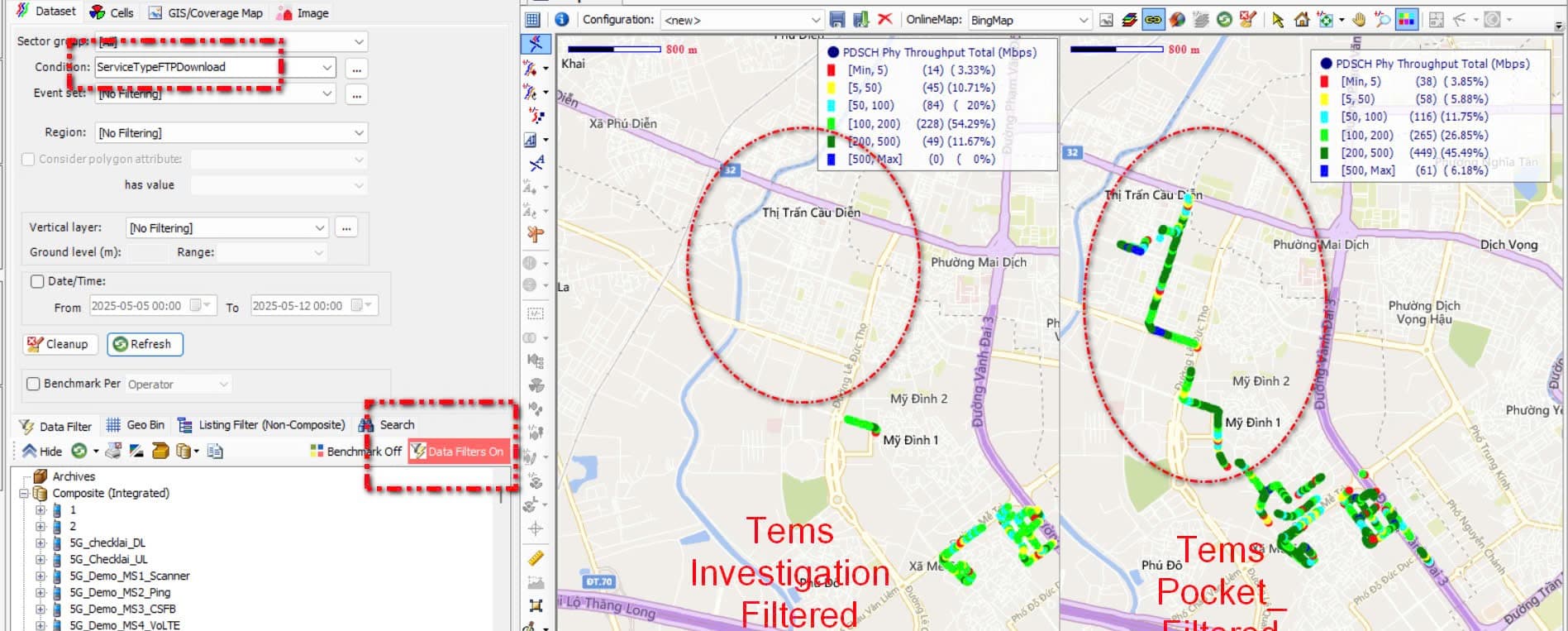Viewport: 1568px width, 631px height.
Task: Expand the 5G_Demo_MS1_Scanner node
Action: click(41, 576)
